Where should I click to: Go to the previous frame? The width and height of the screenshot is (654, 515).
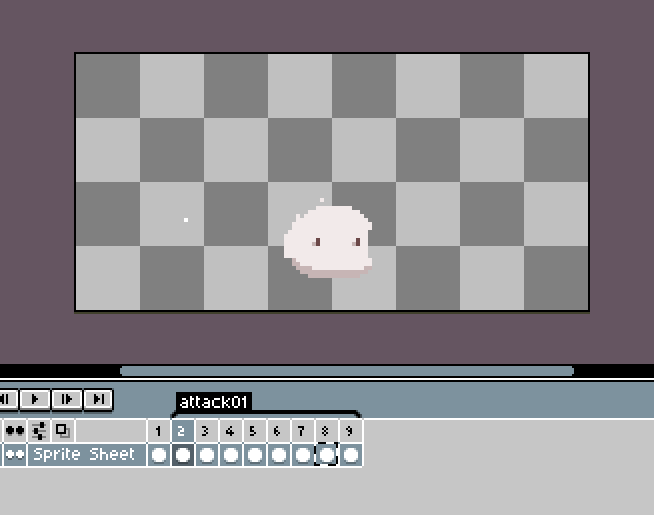[x=7, y=399]
